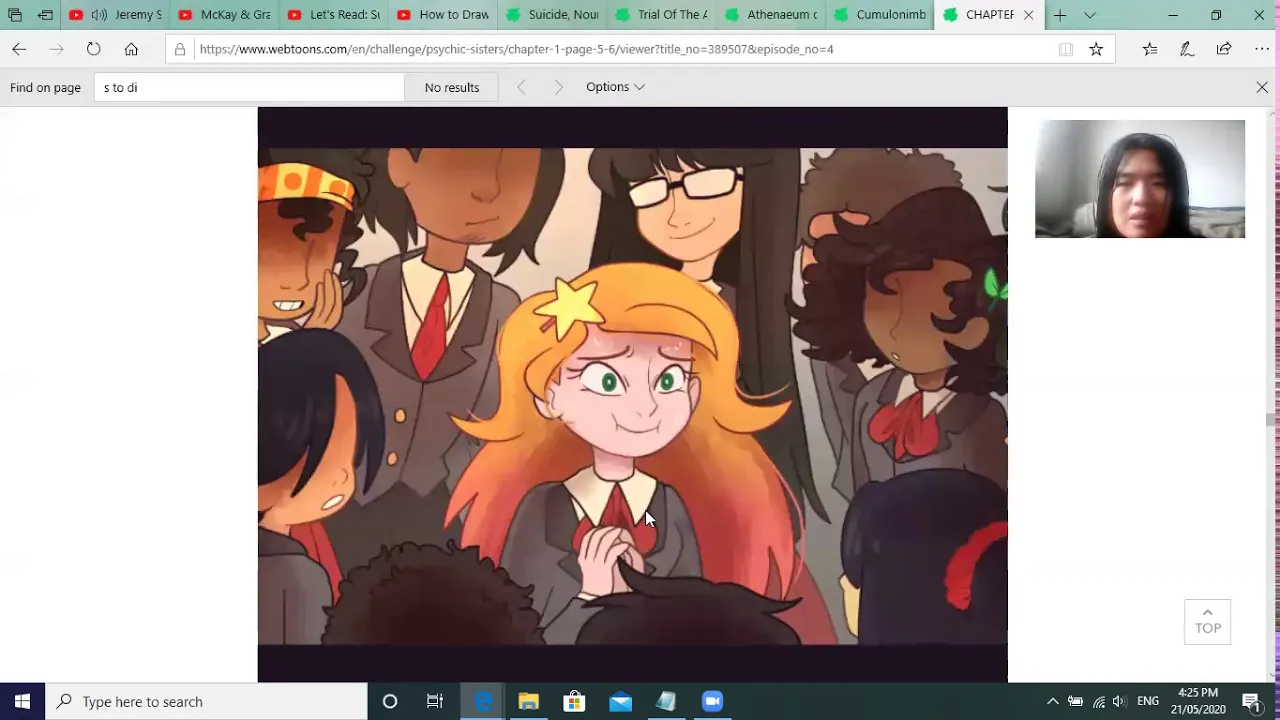Switch to the Athenaeum tab
1280x720 pixels.
coord(769,15)
